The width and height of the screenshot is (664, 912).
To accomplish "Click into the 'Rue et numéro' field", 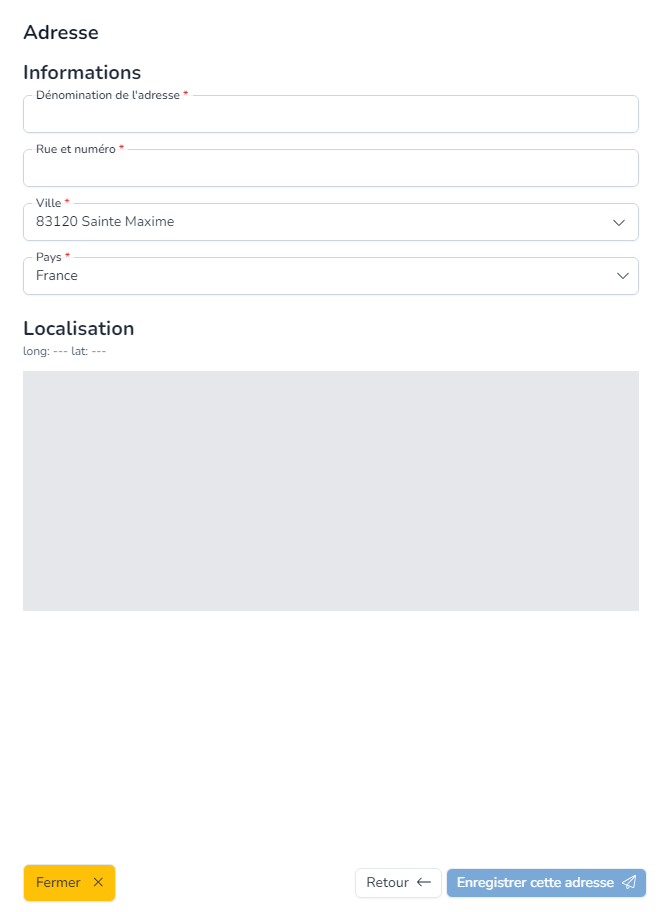I will coord(330,171).
